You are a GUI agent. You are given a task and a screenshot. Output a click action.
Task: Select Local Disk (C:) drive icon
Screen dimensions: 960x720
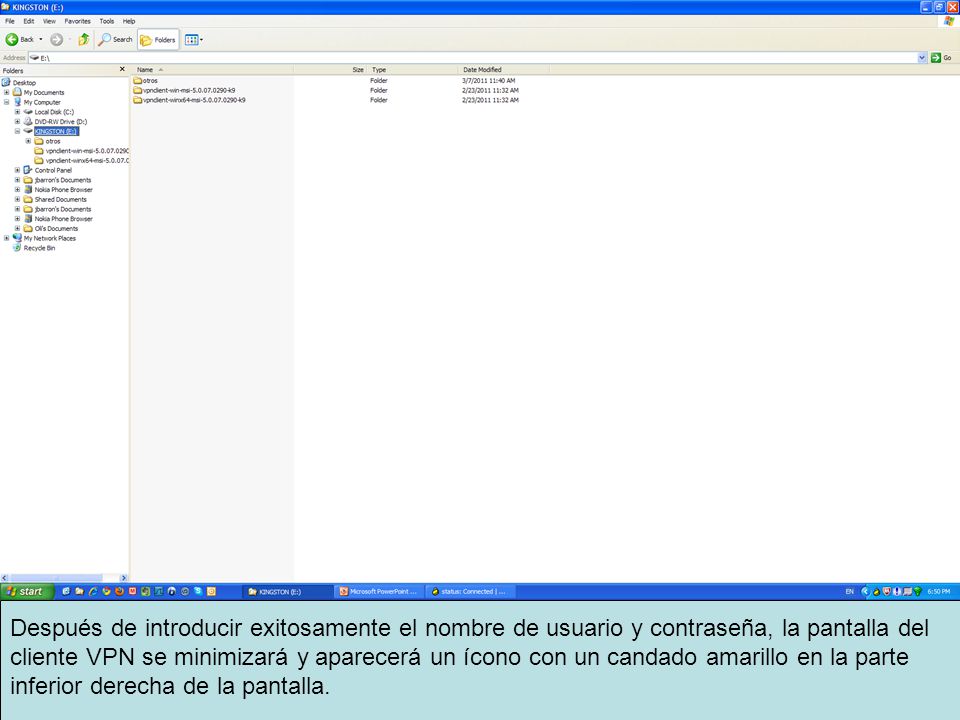[28, 112]
